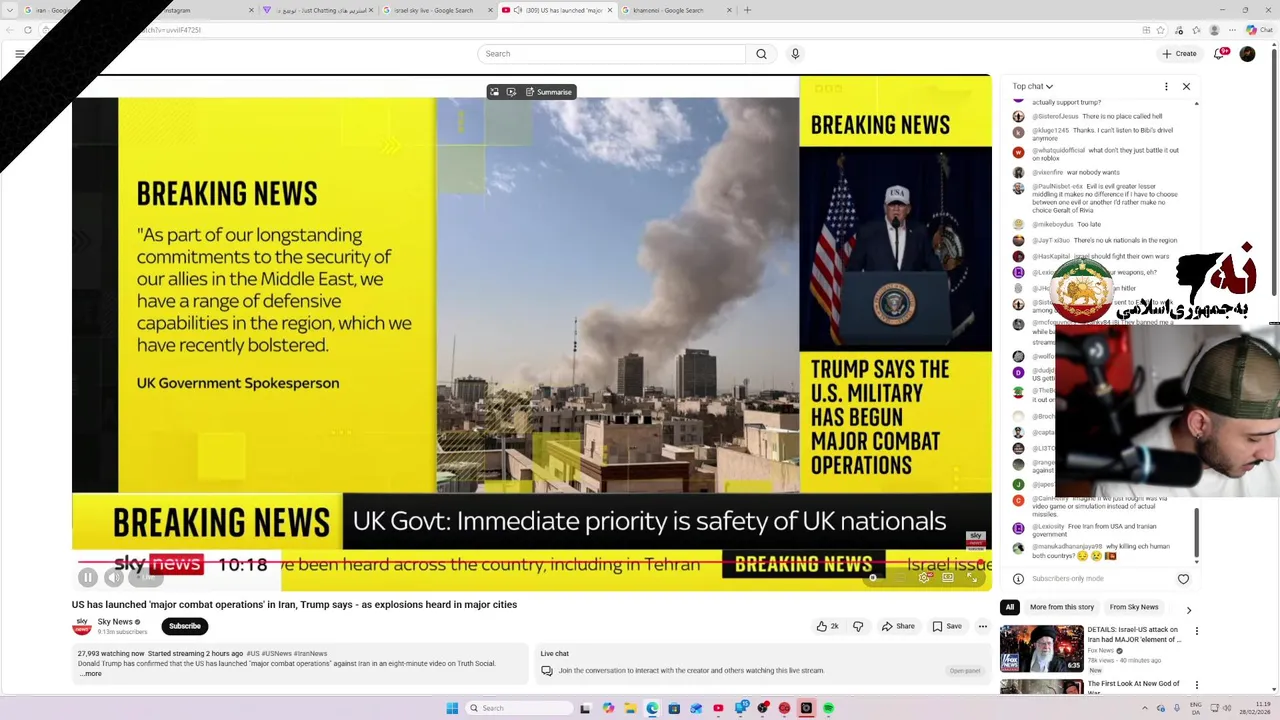
Task: Open The First Look At New God of War video
Action: (1134, 688)
